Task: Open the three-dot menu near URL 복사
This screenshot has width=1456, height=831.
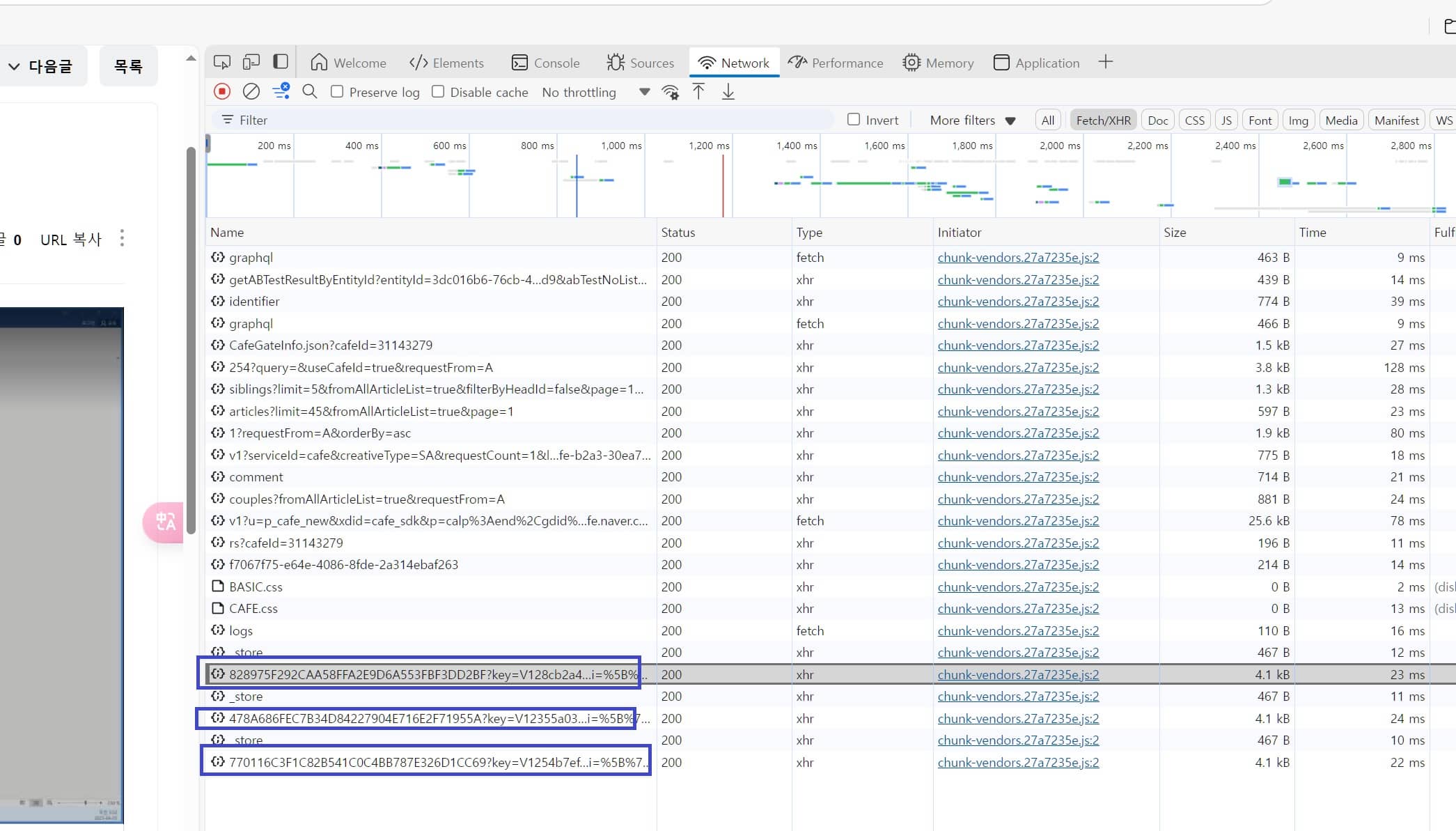Action: (122, 238)
